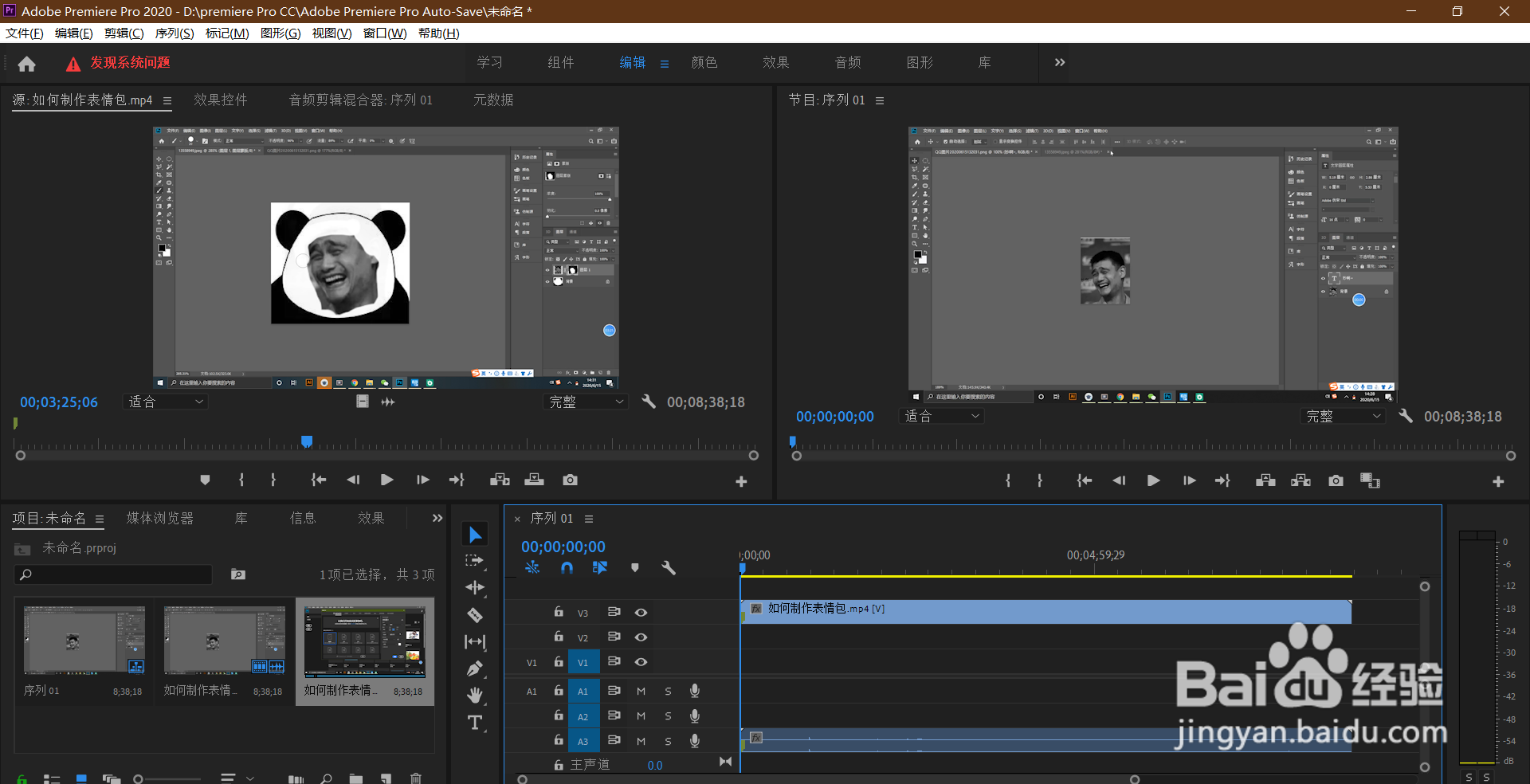
Task: Play the Program monitor sequence
Action: [x=1153, y=480]
